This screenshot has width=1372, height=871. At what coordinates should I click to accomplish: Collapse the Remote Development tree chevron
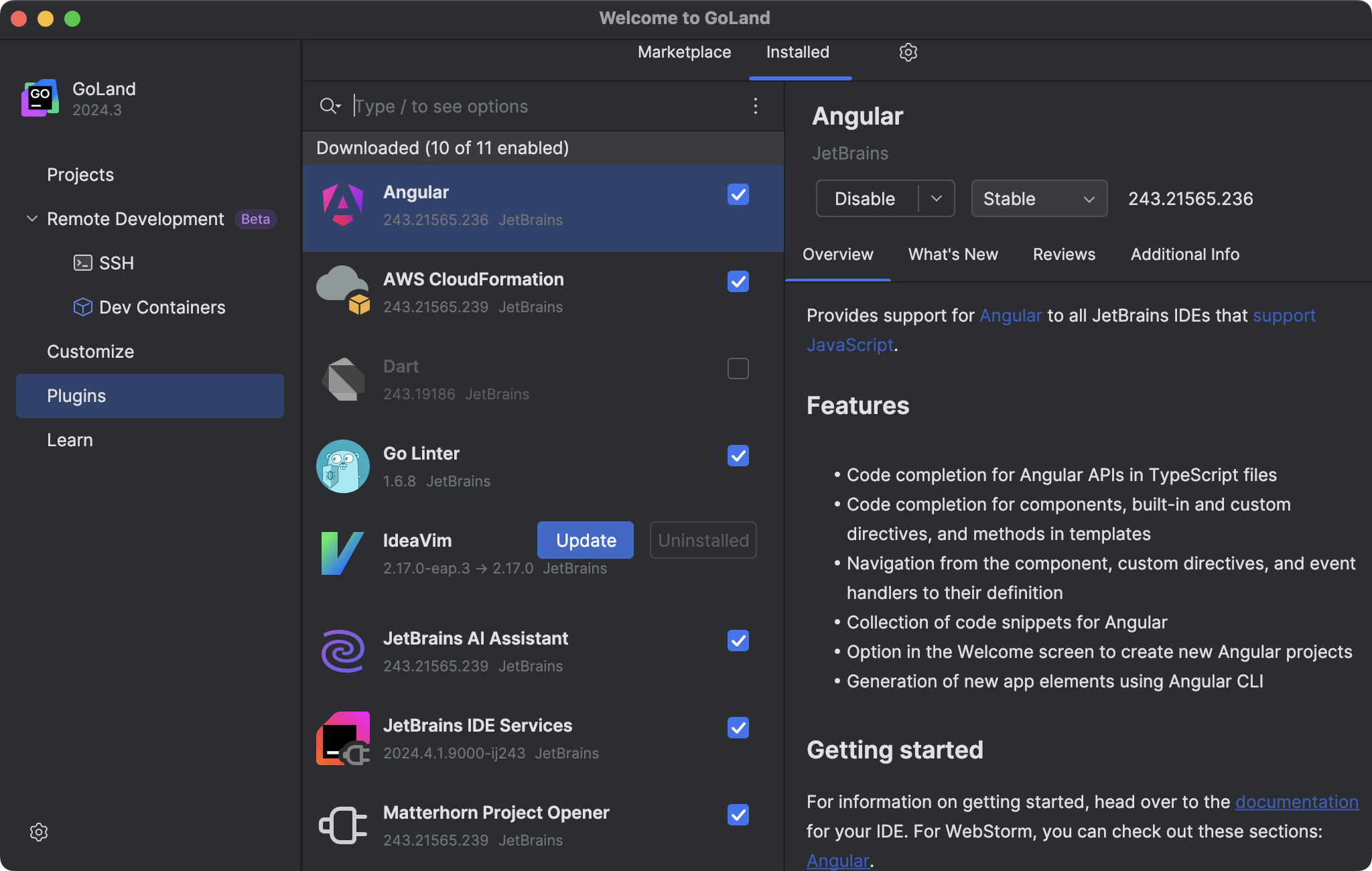pos(31,219)
